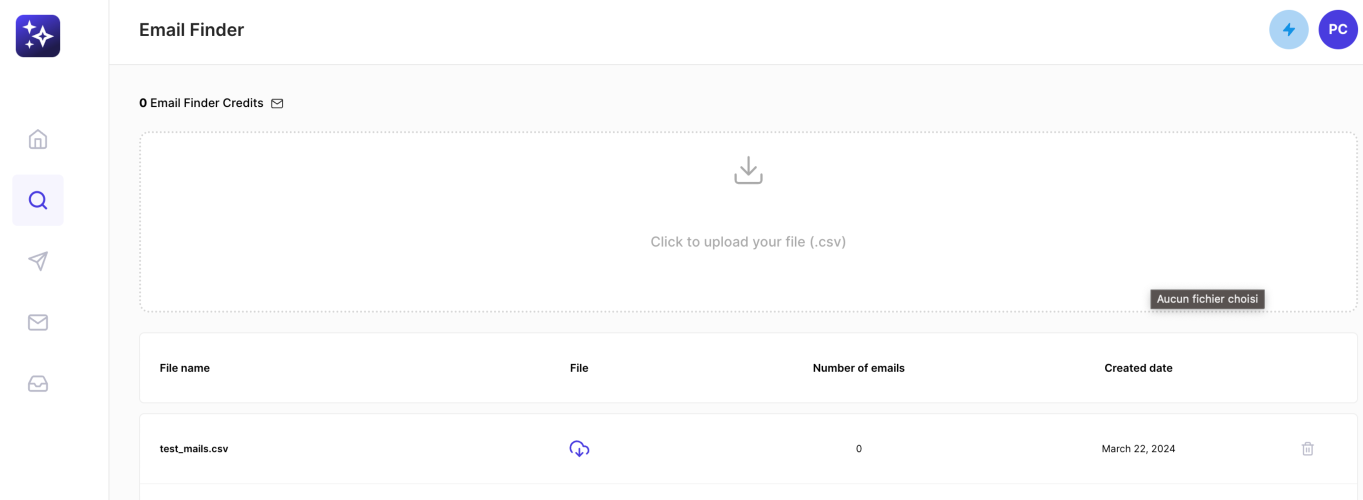Select the File name column header
Screen dimensions: 1363x500
point(185,368)
